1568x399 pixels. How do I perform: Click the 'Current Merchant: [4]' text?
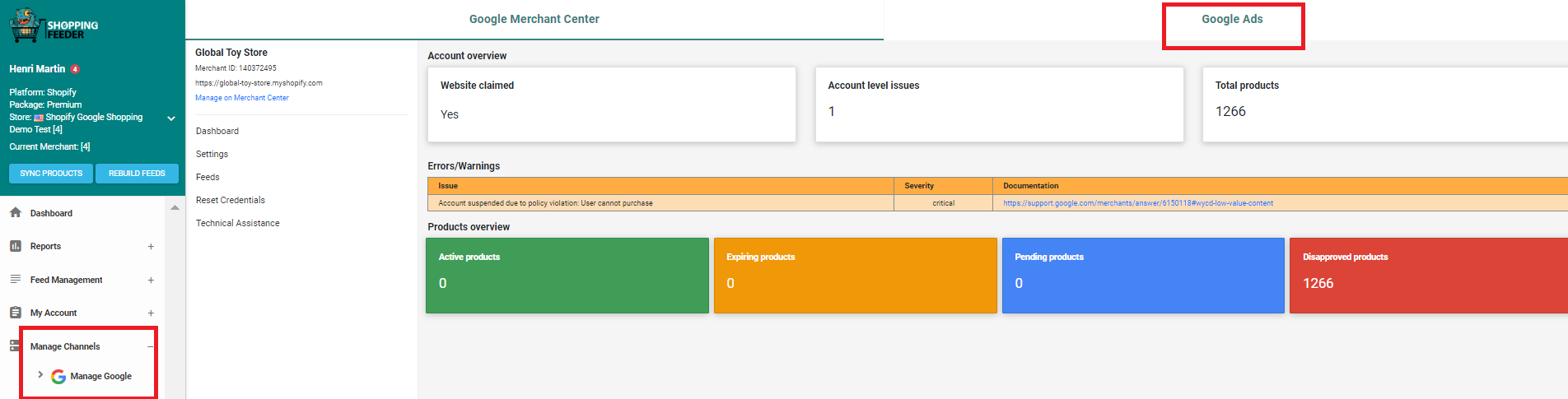tap(49, 146)
